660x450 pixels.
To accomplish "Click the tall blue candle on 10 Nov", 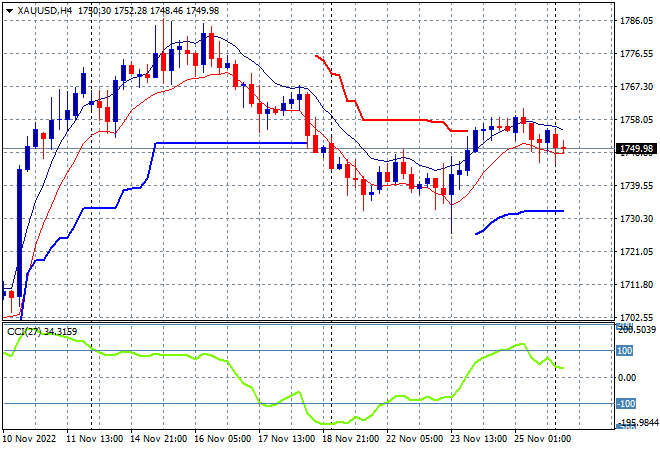I will click(x=19, y=233).
